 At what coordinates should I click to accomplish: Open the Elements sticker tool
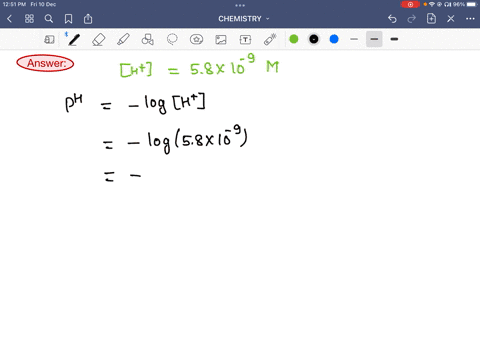click(196, 39)
